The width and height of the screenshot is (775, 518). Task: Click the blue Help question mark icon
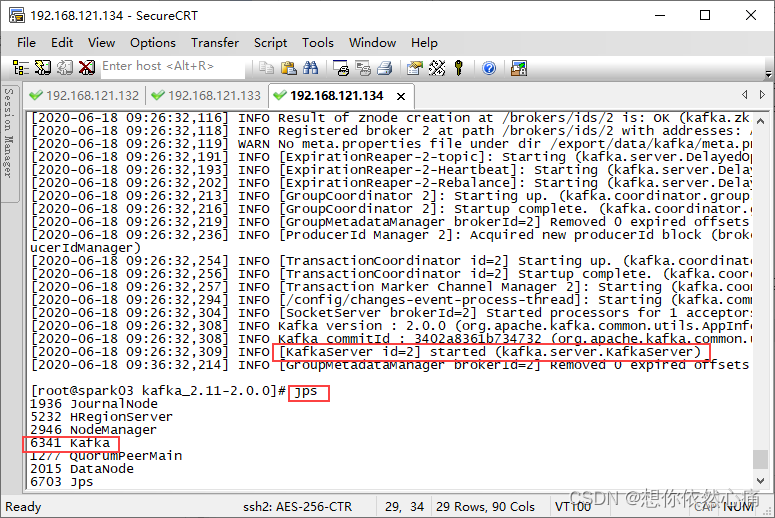click(x=489, y=68)
